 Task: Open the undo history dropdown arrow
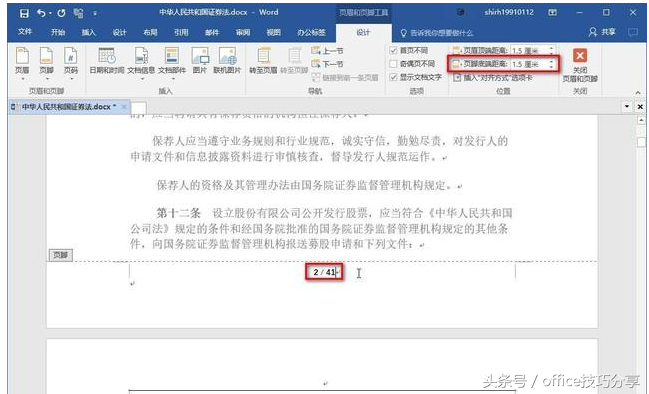50,14
